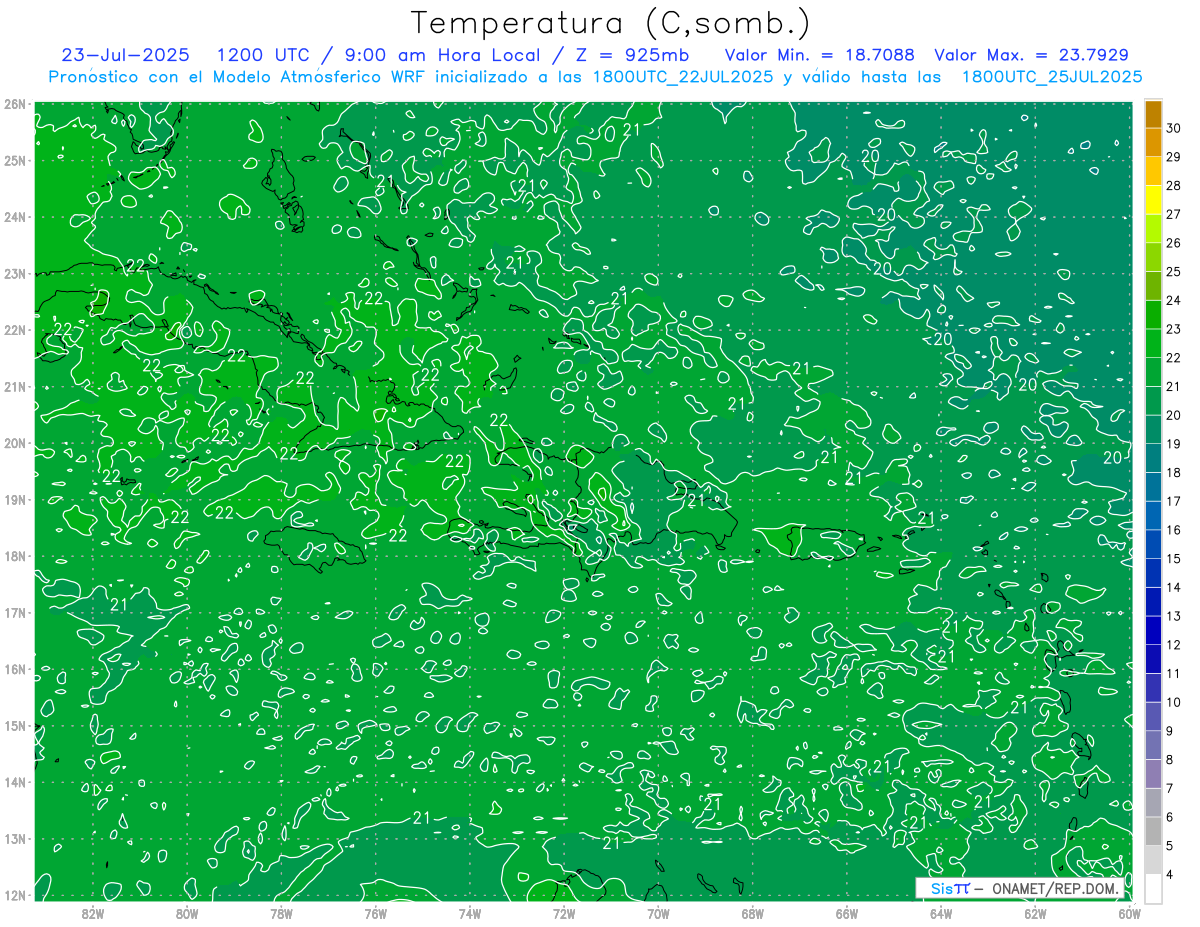This screenshot has width=1200, height=927.
Task: Click legend value label '30'
Action: pos(1174,128)
